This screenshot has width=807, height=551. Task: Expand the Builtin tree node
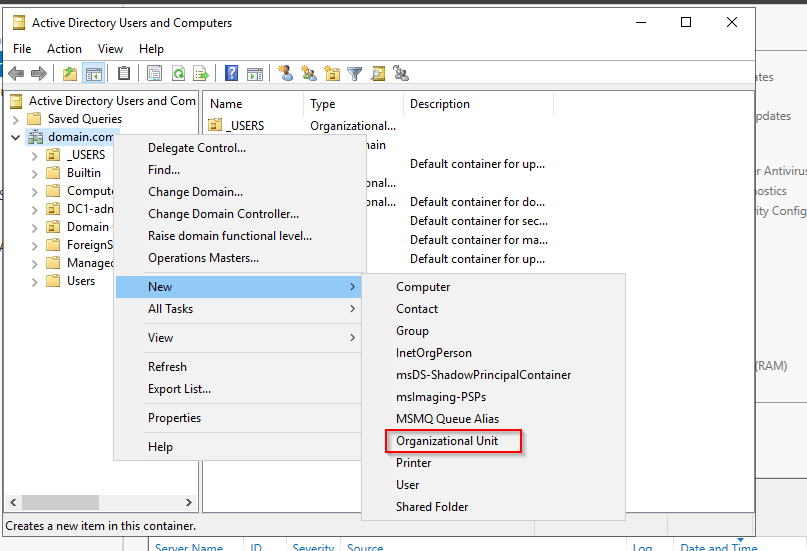point(34,173)
